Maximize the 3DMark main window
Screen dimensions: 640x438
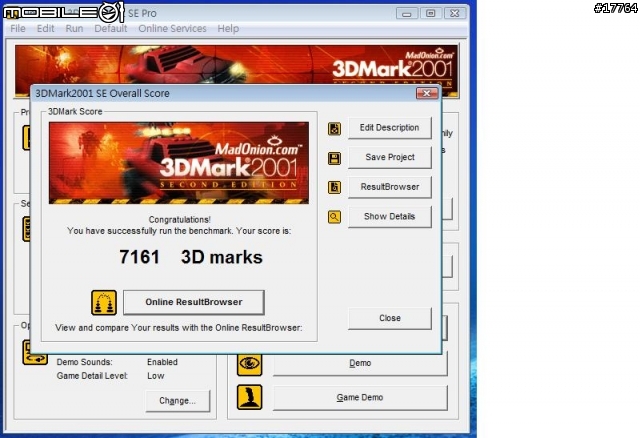[430, 13]
